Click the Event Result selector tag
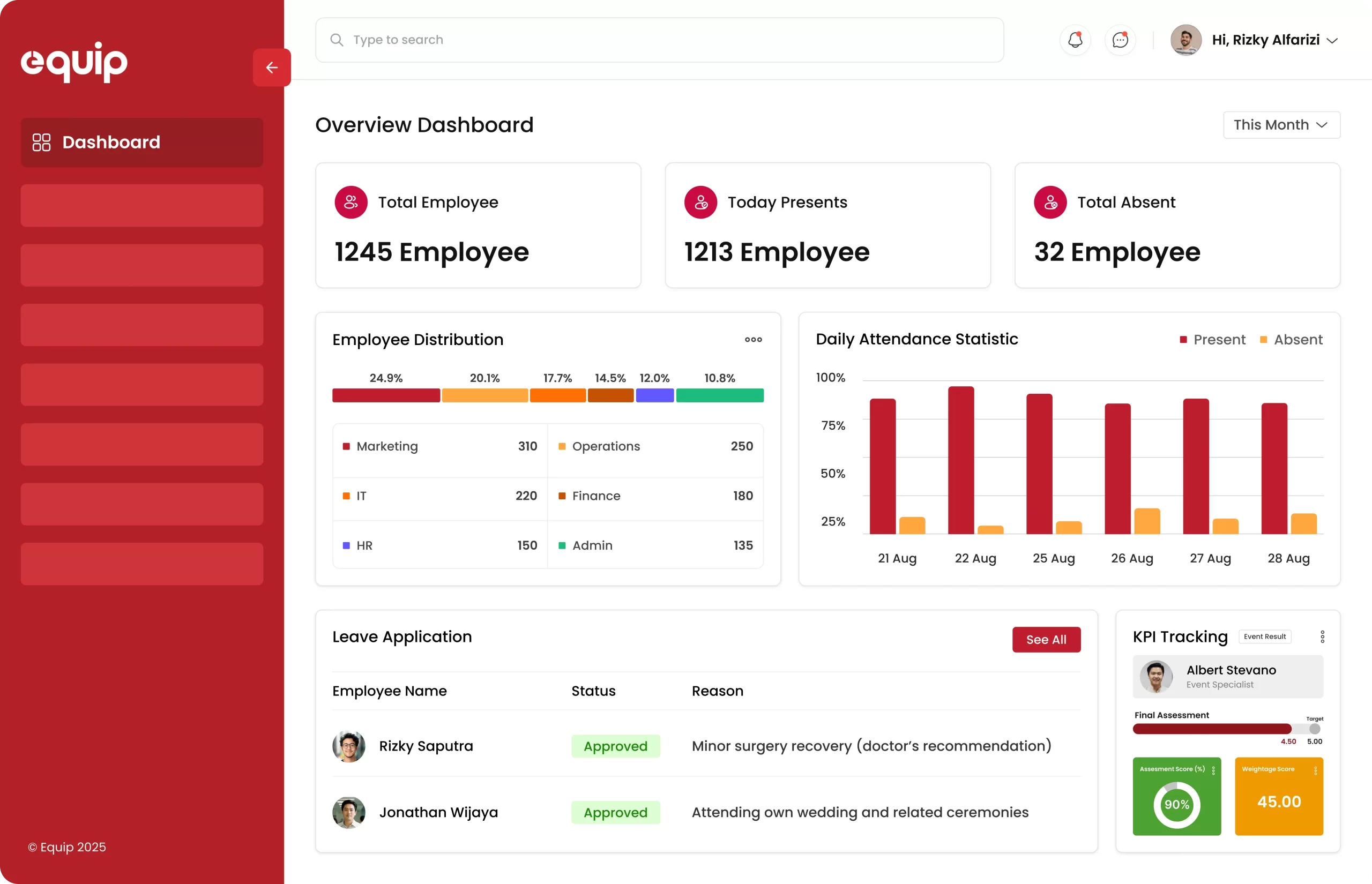Screen dimensions: 1372x884 [1265, 636]
